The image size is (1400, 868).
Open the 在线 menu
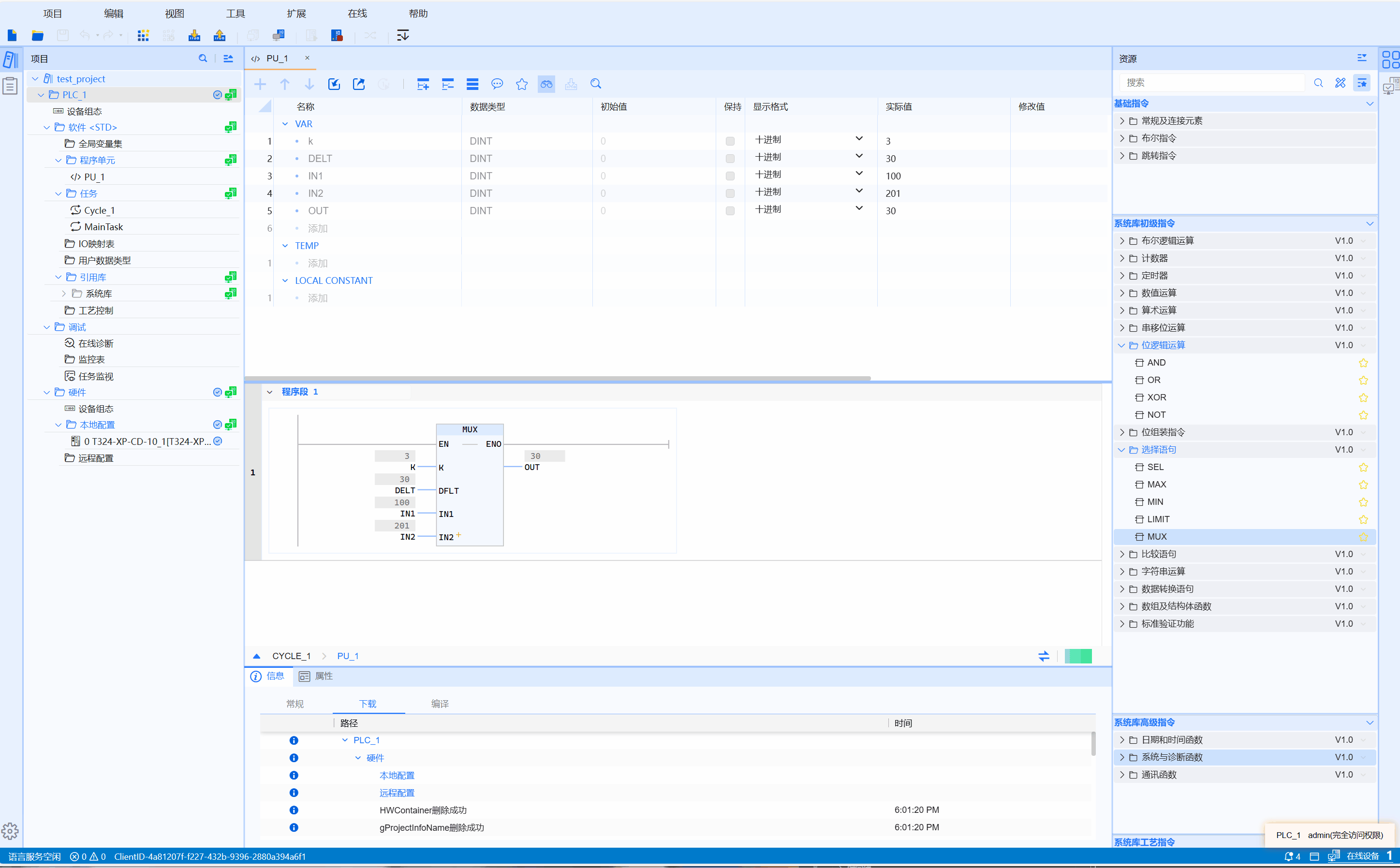click(357, 13)
